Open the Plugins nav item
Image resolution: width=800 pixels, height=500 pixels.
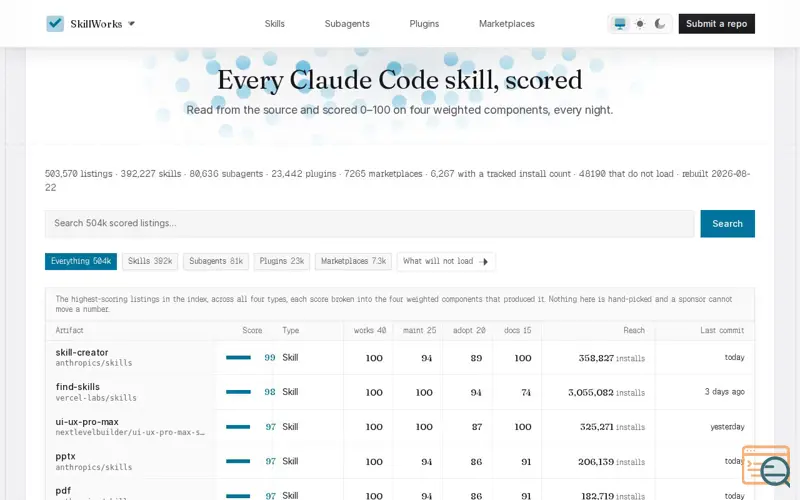pos(424,23)
